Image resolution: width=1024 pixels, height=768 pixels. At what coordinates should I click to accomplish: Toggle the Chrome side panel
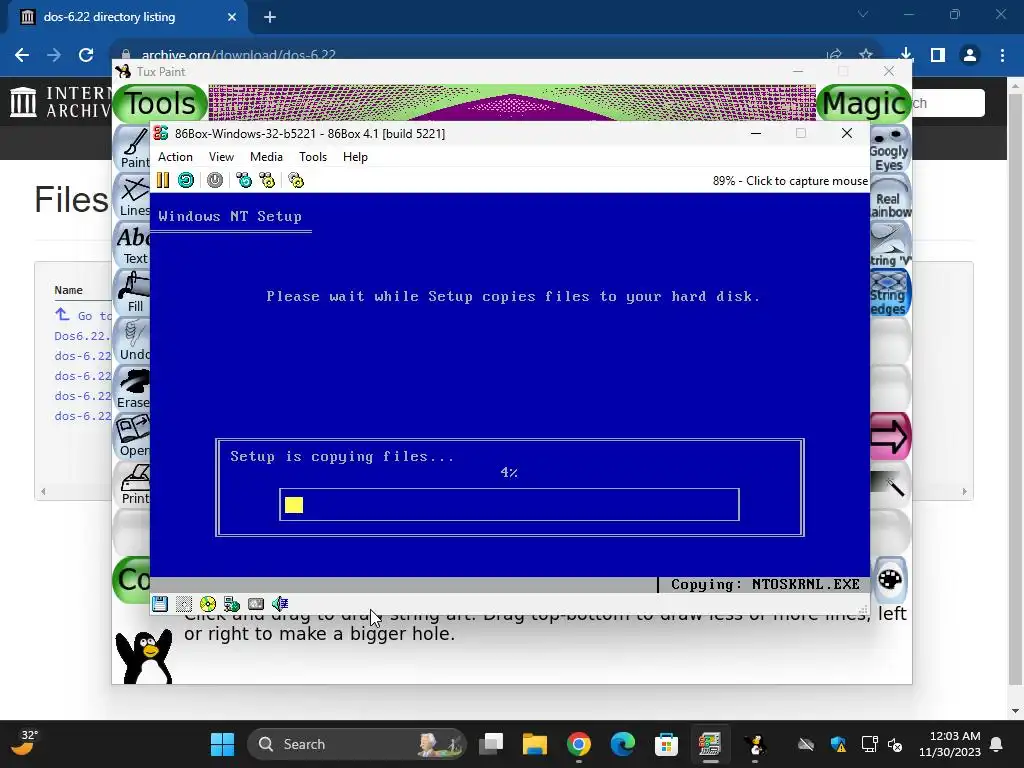pyautogui.click(x=938, y=55)
